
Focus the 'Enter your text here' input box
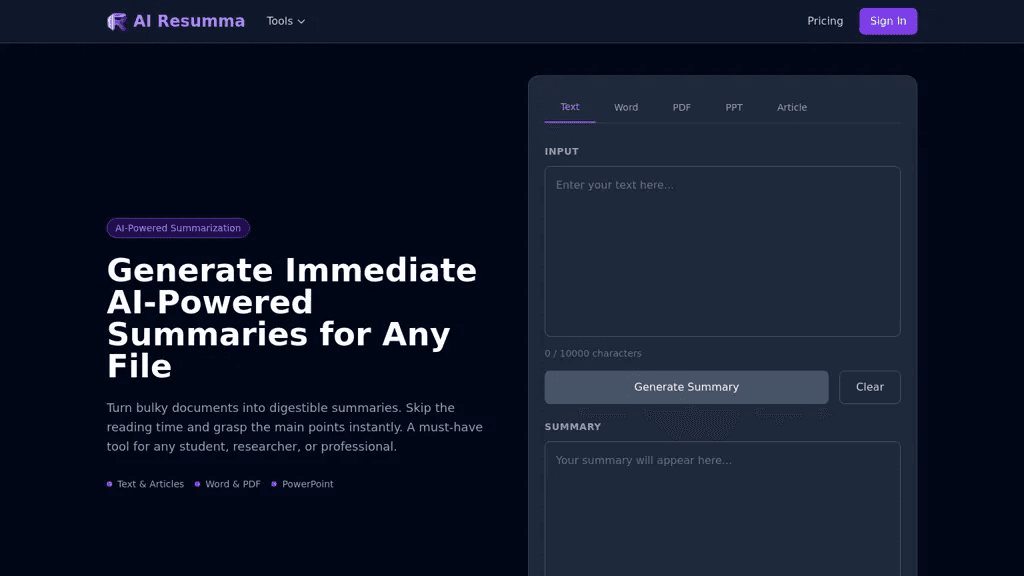pyautogui.click(x=722, y=251)
